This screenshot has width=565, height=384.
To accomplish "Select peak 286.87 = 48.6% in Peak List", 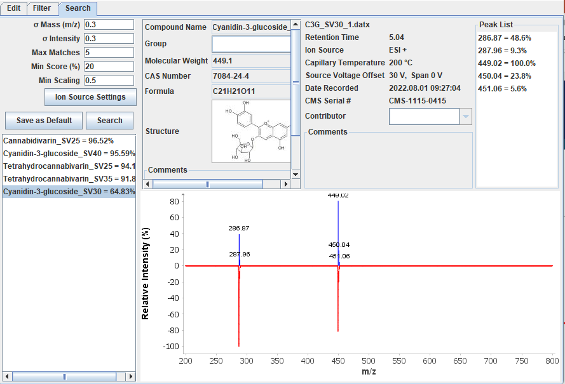I will coord(504,38).
